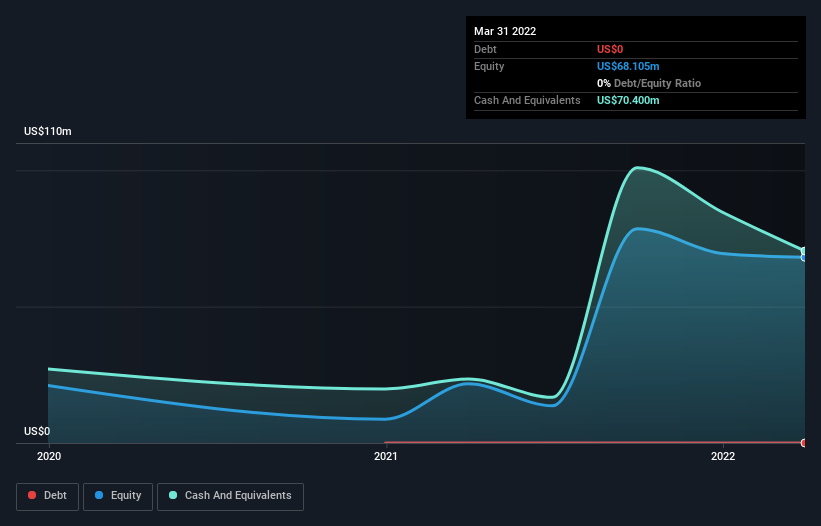
Task: Click the 2021 axis label
Action: [x=386, y=456]
